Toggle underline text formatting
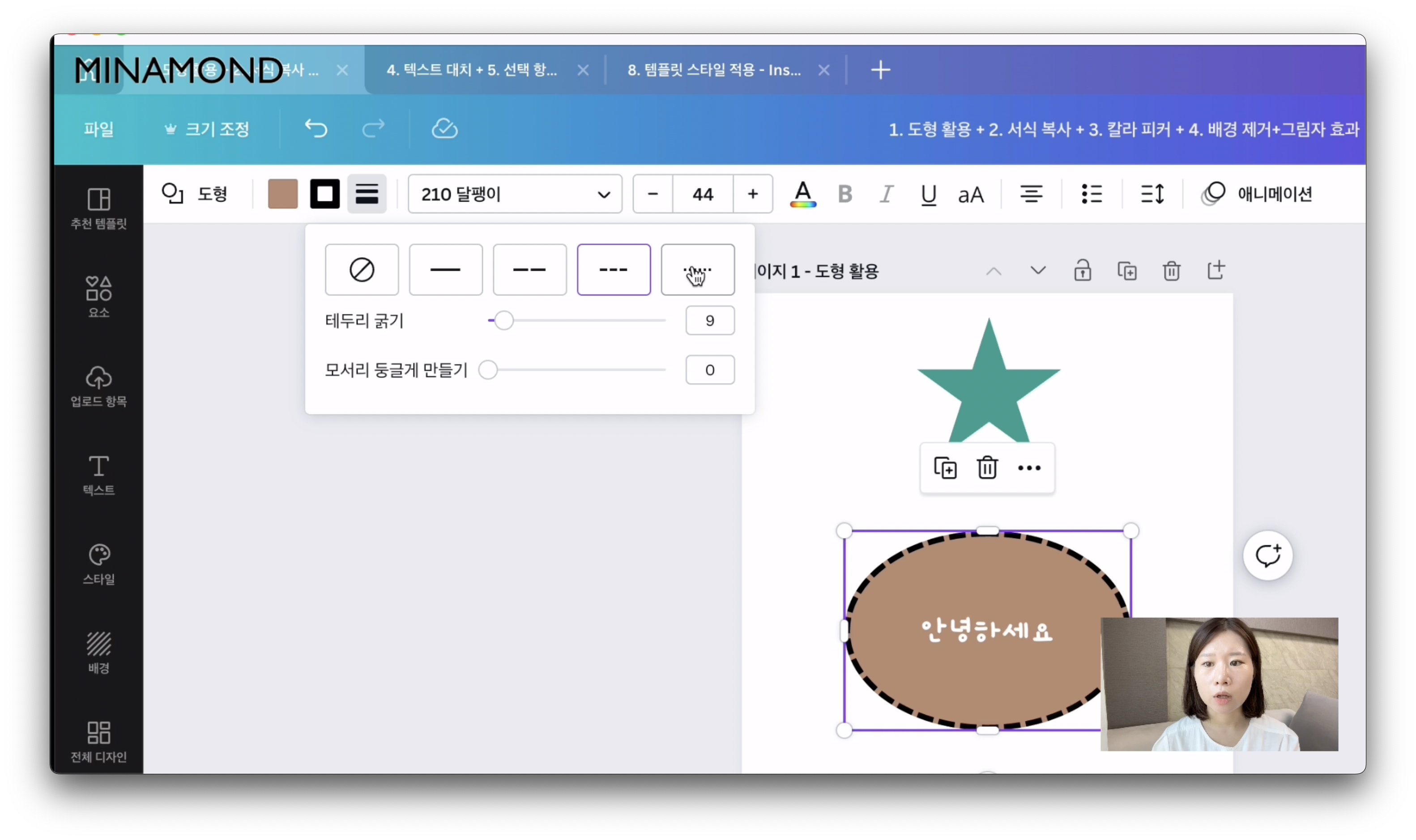The height and width of the screenshot is (840, 1416). click(929, 194)
